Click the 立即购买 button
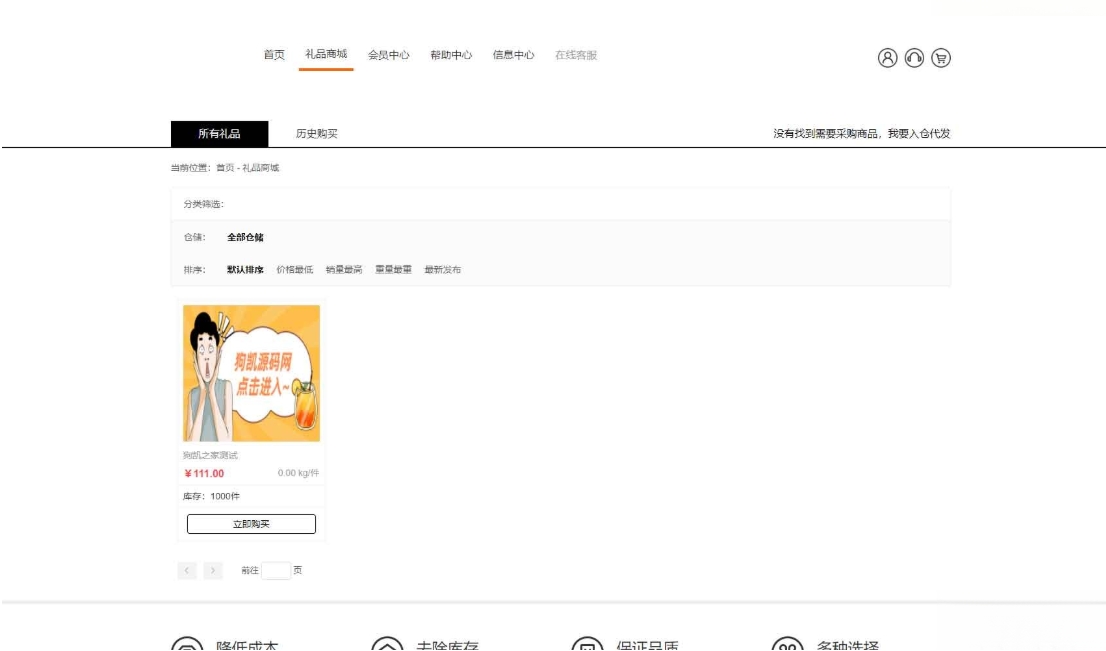Screen dimensions: 1106x651 click(x=250, y=521)
